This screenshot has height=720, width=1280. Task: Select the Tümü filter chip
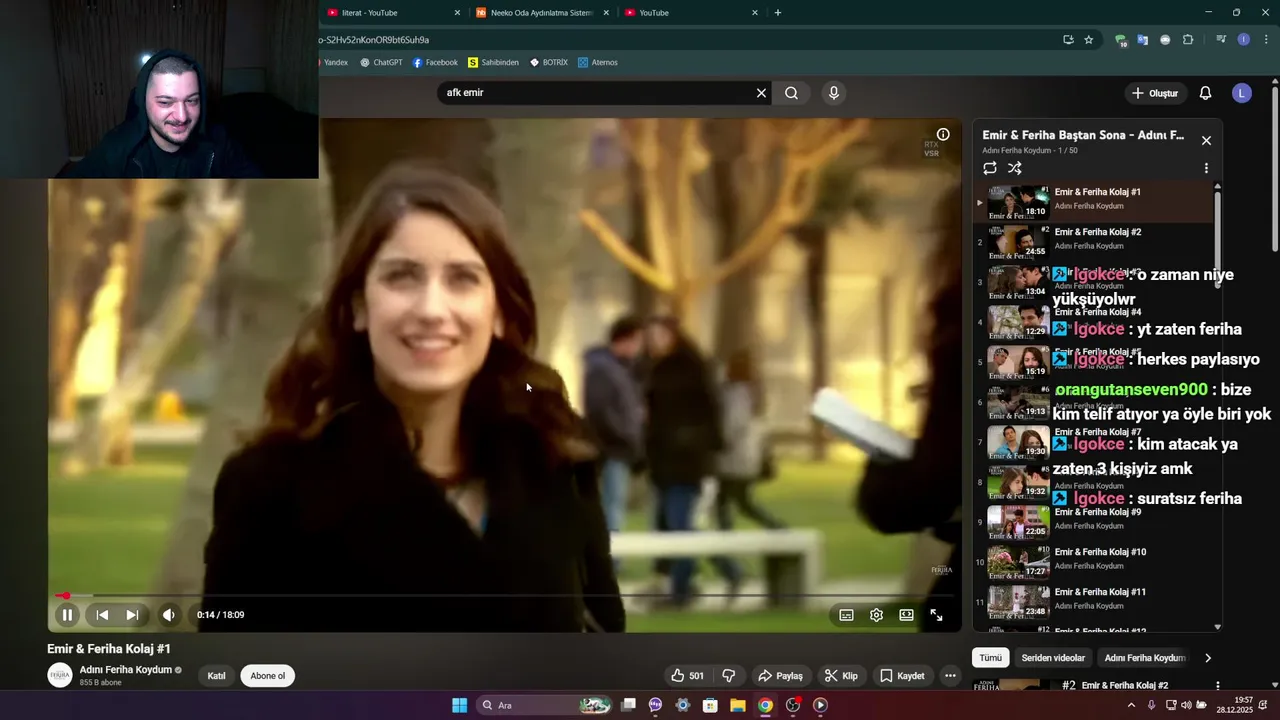(990, 658)
